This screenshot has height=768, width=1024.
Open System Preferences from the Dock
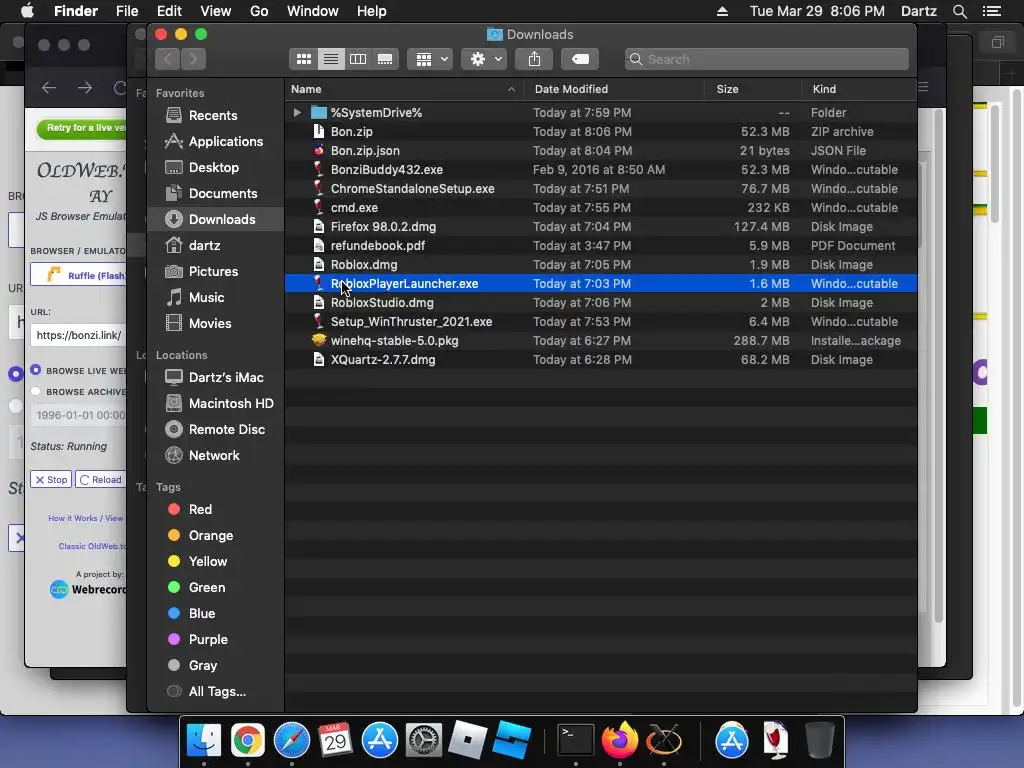pos(423,741)
